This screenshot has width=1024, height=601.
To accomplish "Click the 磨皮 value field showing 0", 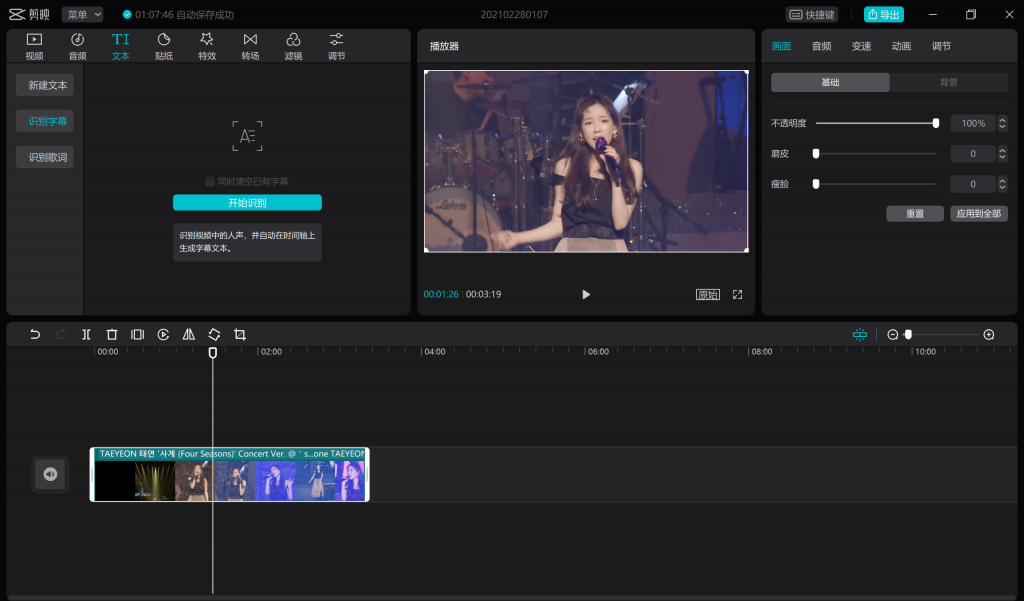I will (x=973, y=154).
